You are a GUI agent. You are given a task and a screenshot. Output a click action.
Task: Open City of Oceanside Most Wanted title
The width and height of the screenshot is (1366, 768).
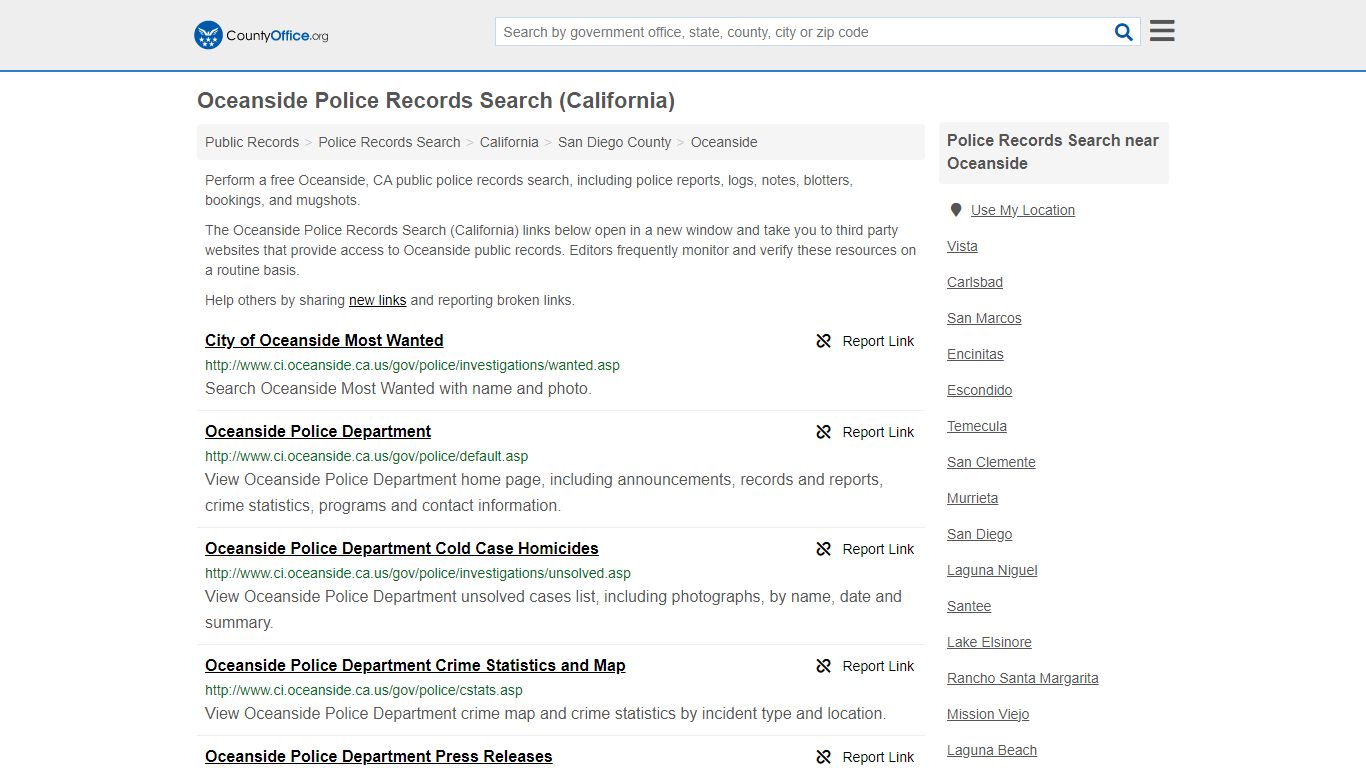(x=324, y=340)
